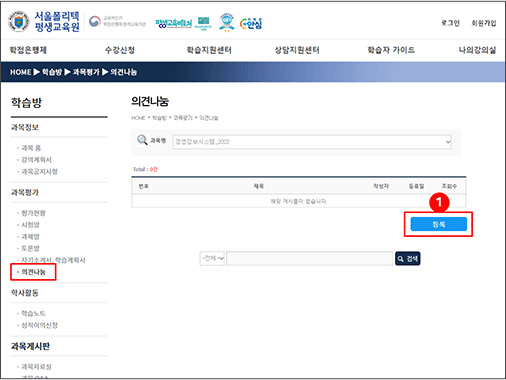Click the 등록일 column header
This screenshot has width=506, height=380.
(416, 186)
